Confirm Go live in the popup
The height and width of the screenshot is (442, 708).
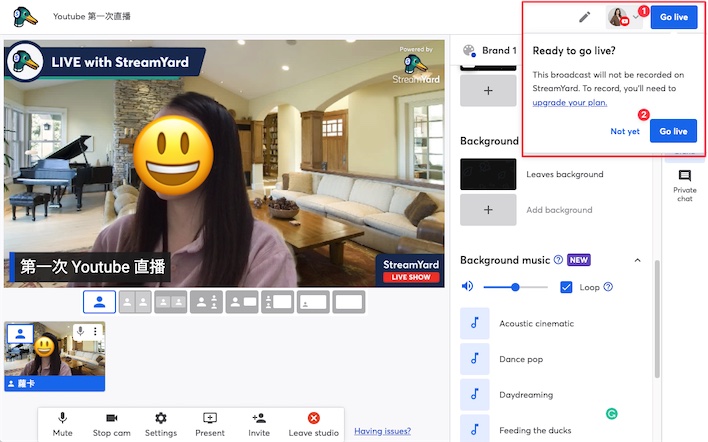(673, 131)
